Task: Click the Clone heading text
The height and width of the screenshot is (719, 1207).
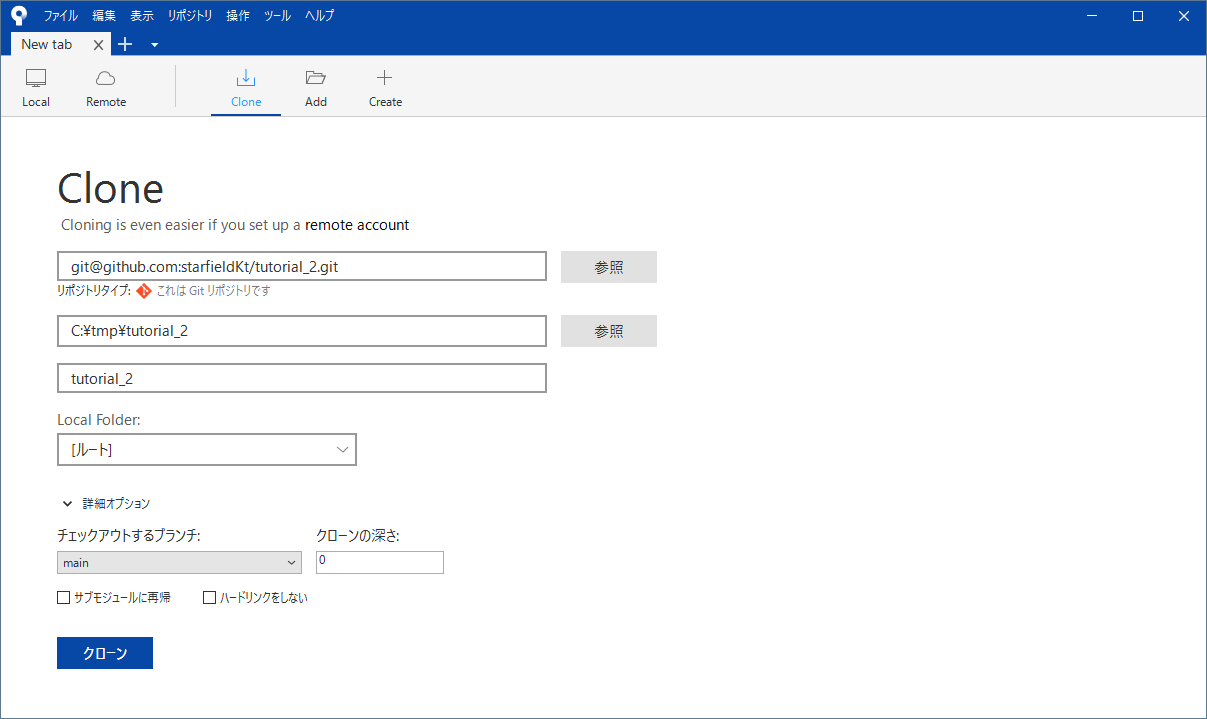Action: pos(110,188)
